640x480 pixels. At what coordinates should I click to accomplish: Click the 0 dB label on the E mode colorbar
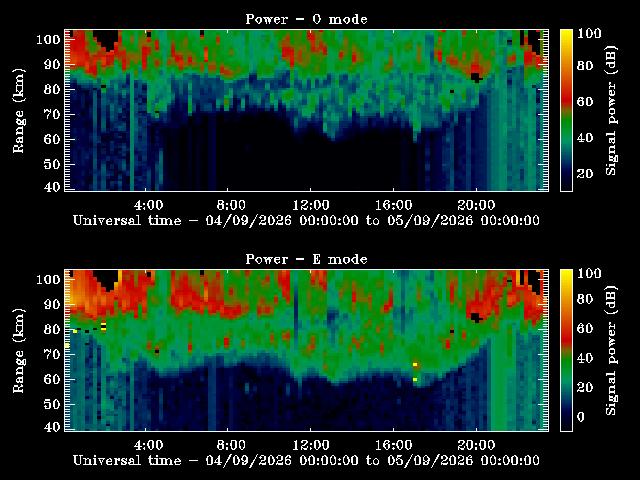pyautogui.click(x=581, y=417)
